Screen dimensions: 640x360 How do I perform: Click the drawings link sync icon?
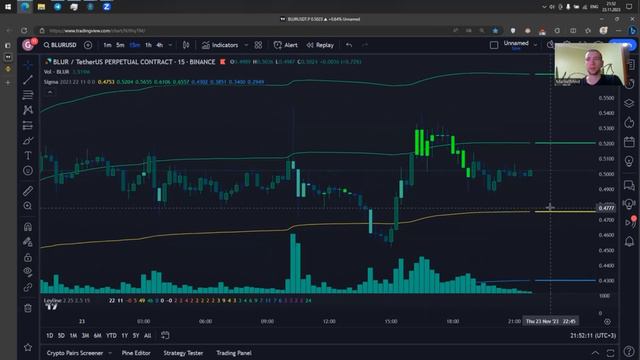pos(28,287)
